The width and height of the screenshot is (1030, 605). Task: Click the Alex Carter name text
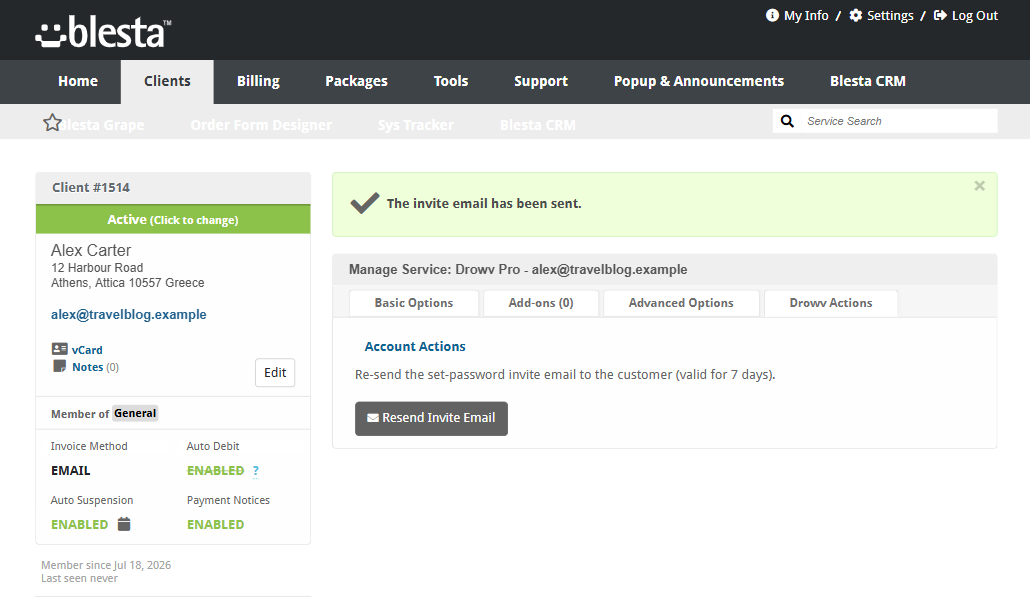pyautogui.click(x=91, y=250)
